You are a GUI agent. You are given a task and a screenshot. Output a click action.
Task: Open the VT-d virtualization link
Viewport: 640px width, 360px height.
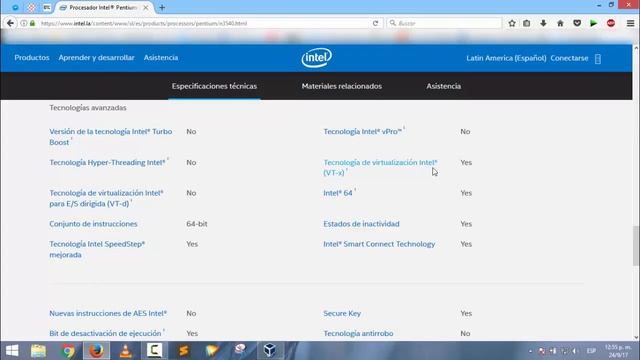(107, 198)
